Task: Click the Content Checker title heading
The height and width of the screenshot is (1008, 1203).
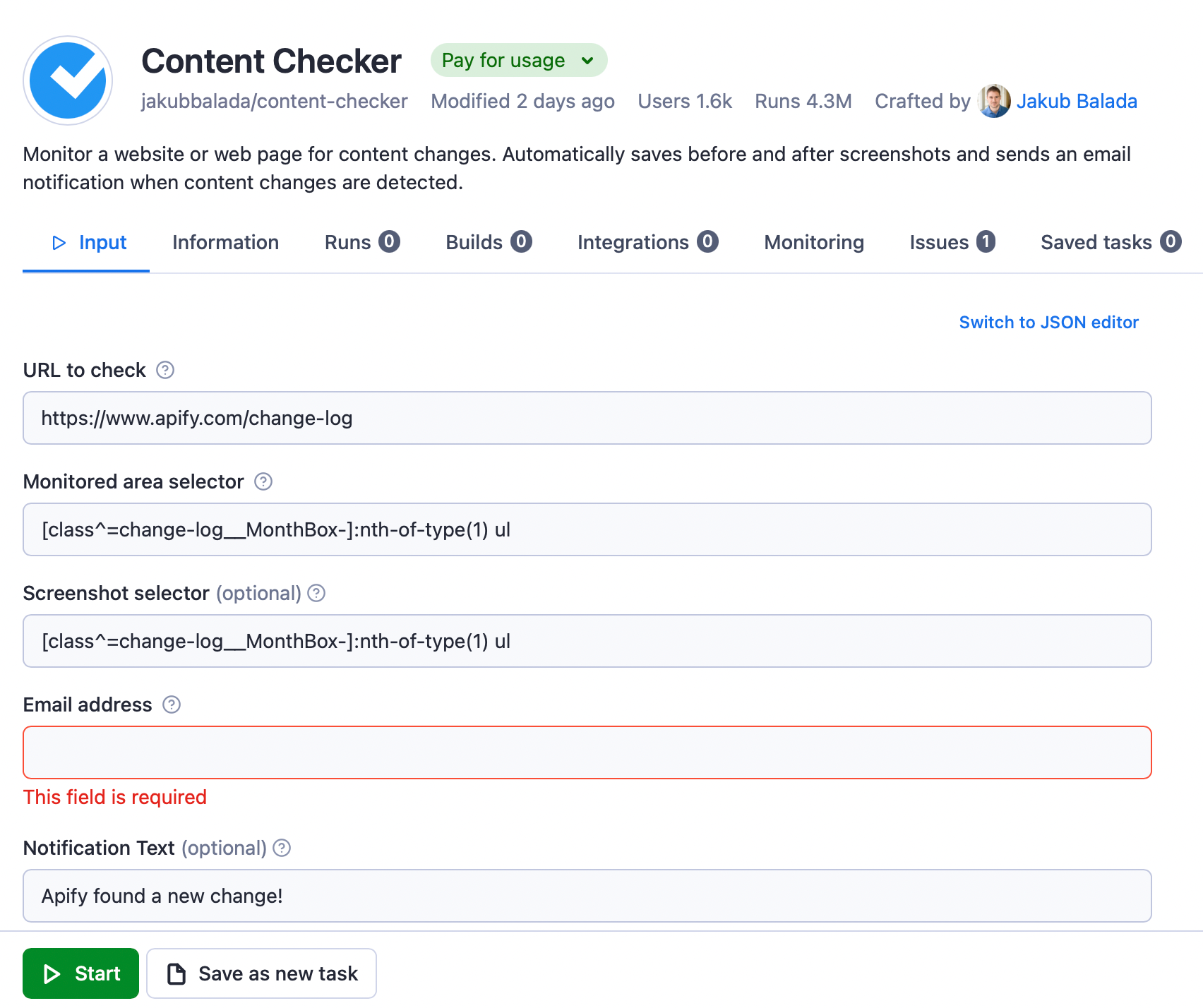Action: pyautogui.click(x=271, y=61)
